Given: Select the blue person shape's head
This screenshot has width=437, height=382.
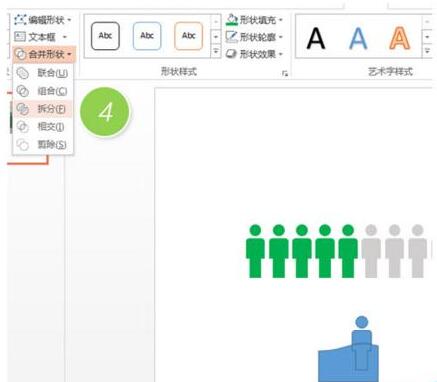Looking at the screenshot, I should pos(362,322).
